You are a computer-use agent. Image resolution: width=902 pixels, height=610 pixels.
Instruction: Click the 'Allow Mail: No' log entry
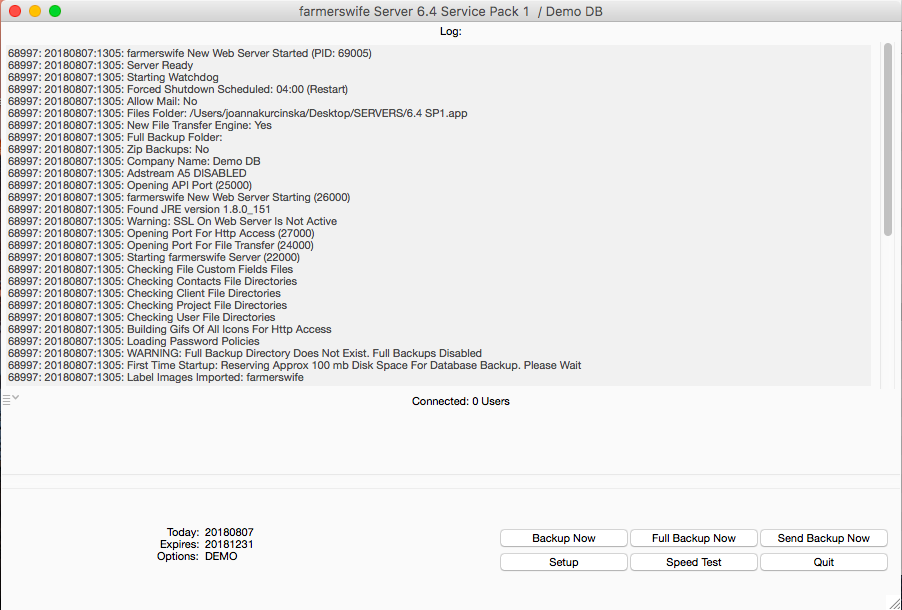102,101
